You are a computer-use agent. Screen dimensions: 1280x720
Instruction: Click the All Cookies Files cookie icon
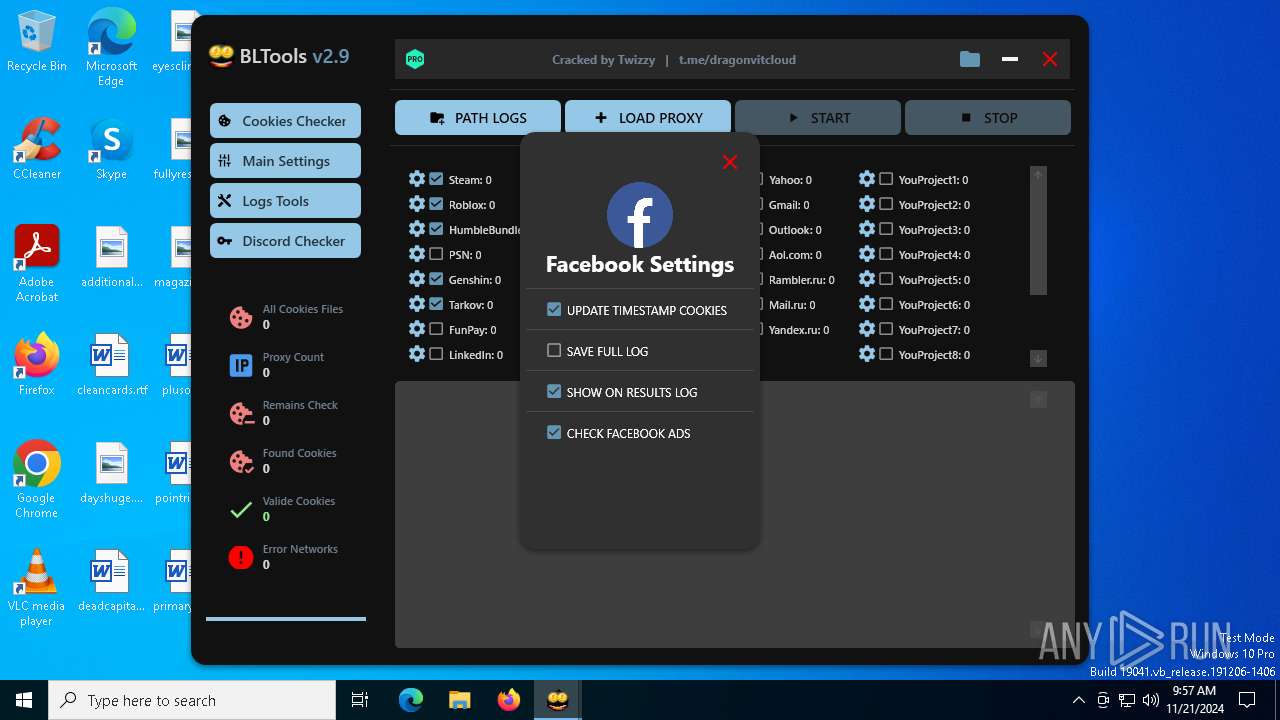[x=241, y=317]
